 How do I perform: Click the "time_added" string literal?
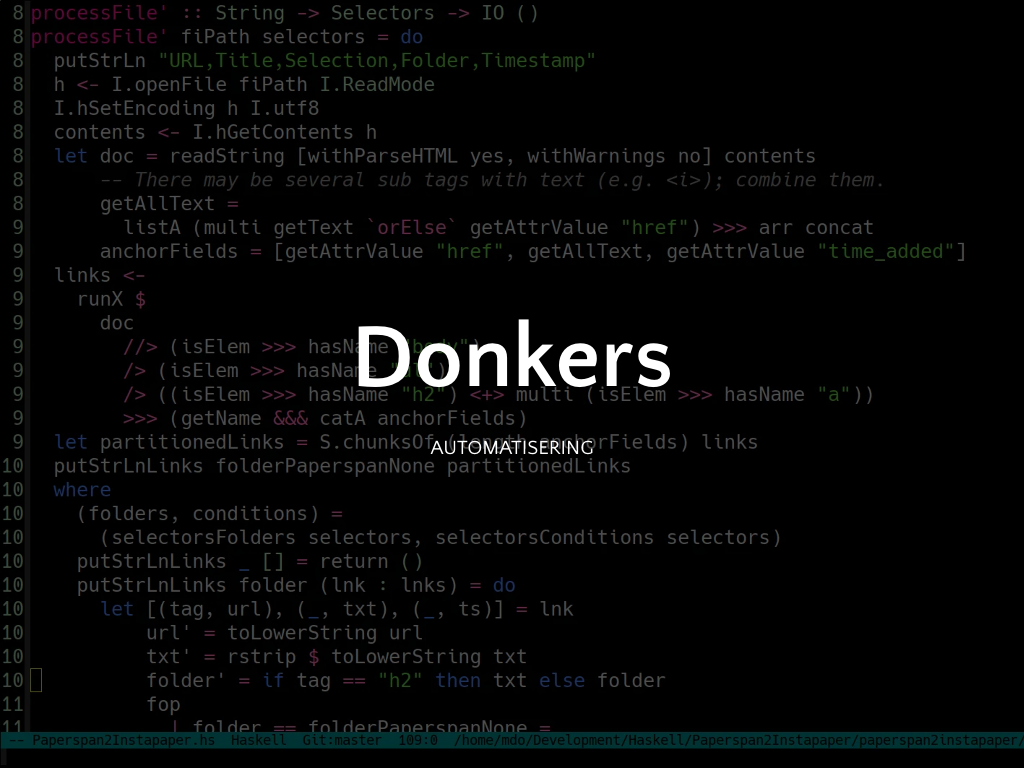pos(886,251)
